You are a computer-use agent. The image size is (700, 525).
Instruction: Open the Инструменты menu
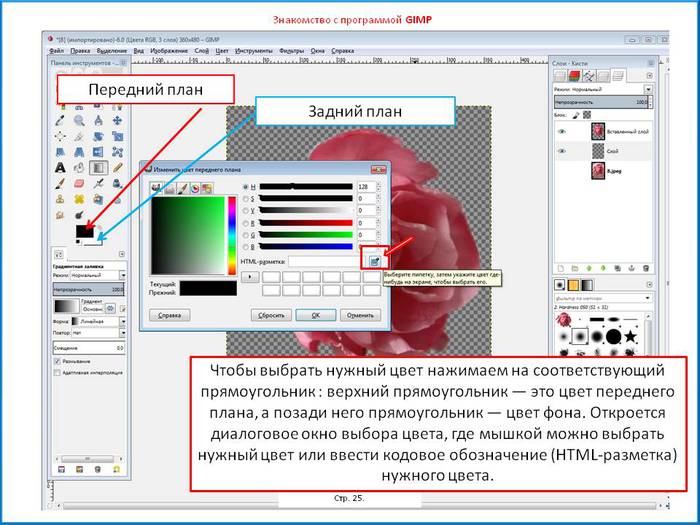[x=254, y=51]
